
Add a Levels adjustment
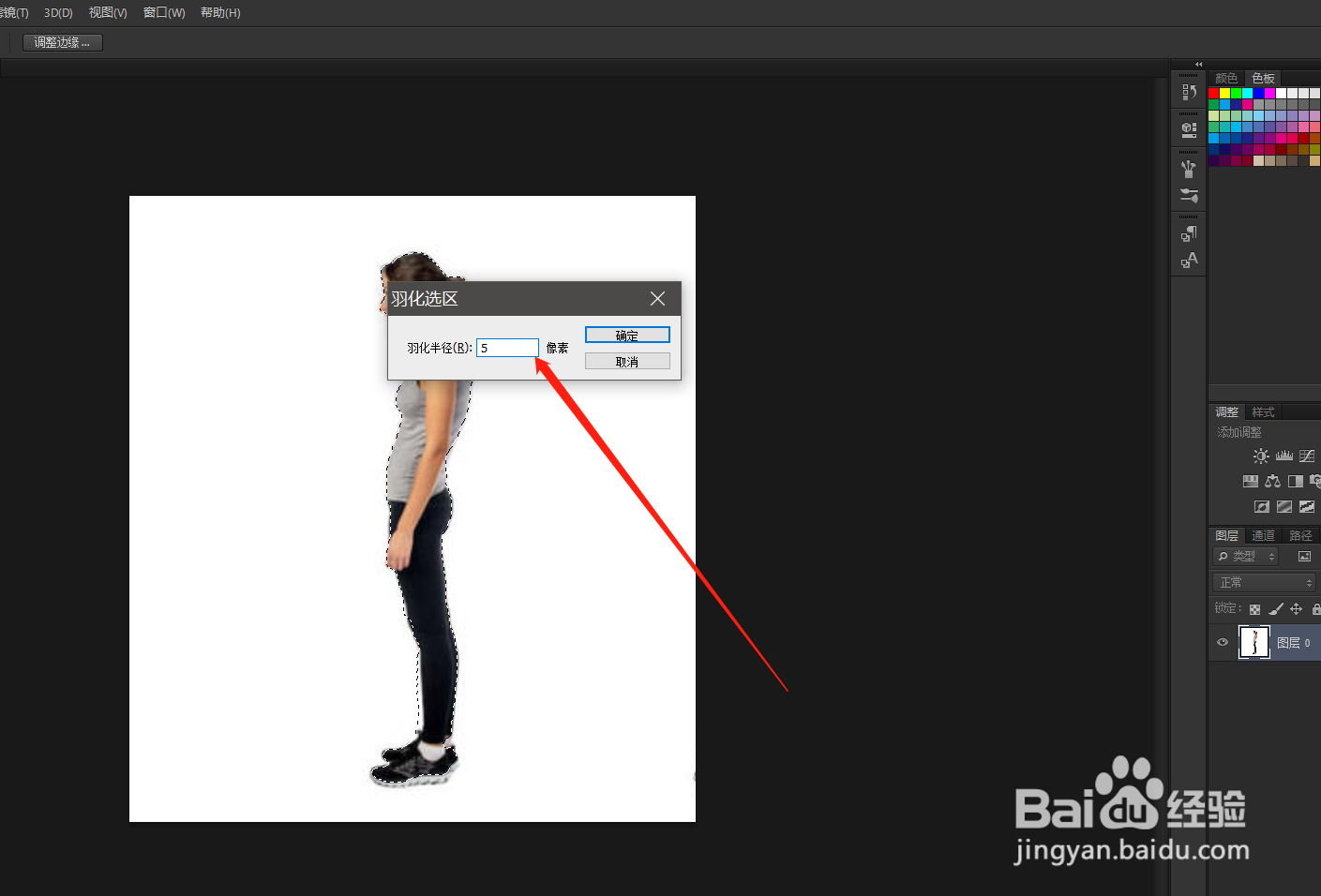point(1284,455)
